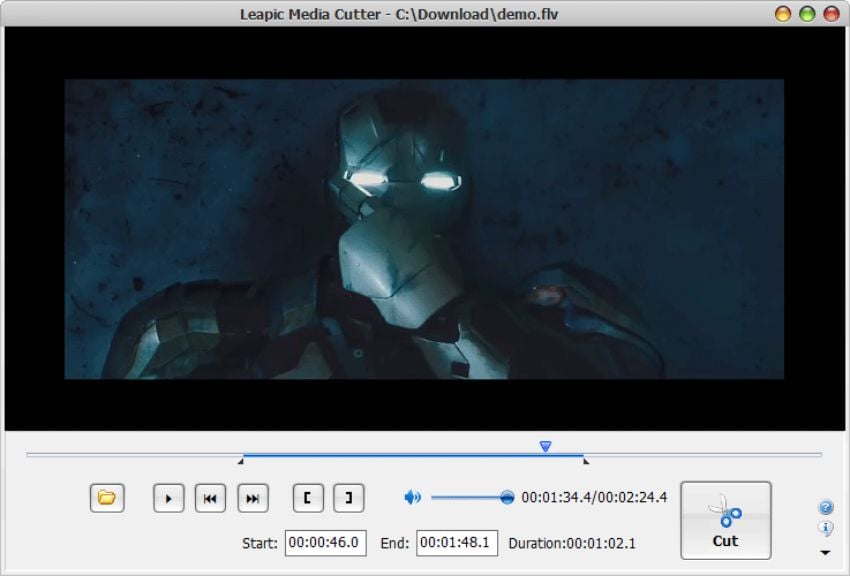The height and width of the screenshot is (576, 850).
Task: Jump to previous frame button
Action: [x=210, y=498]
